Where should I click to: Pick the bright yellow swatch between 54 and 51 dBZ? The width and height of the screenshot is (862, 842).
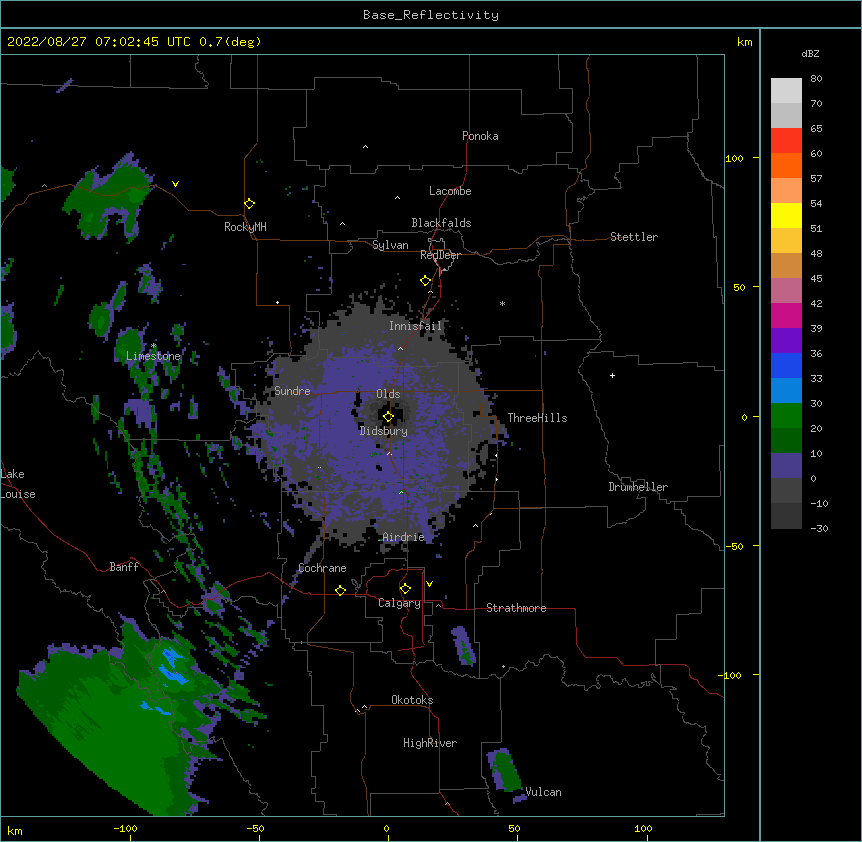pos(786,215)
